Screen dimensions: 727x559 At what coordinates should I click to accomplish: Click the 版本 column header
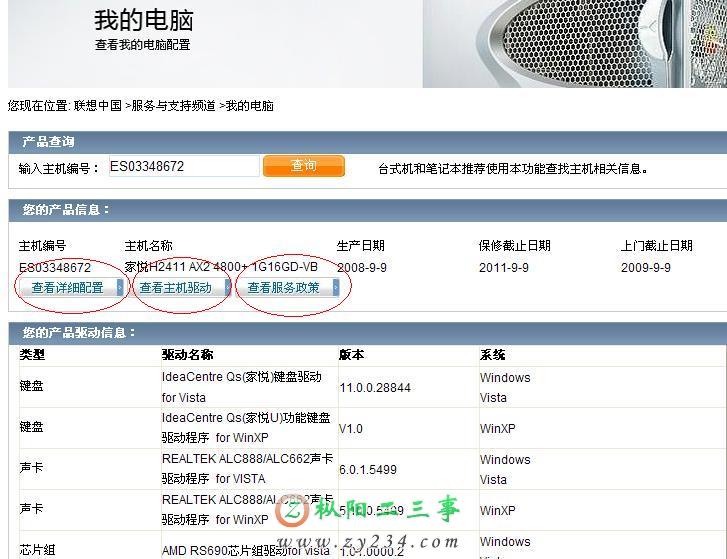click(x=351, y=355)
